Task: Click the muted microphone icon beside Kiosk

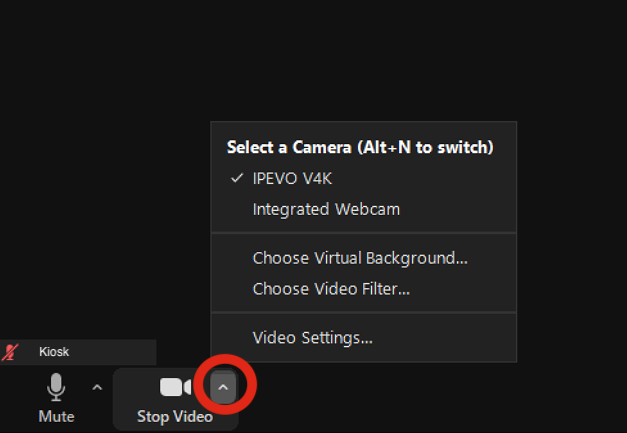Action: click(x=10, y=352)
